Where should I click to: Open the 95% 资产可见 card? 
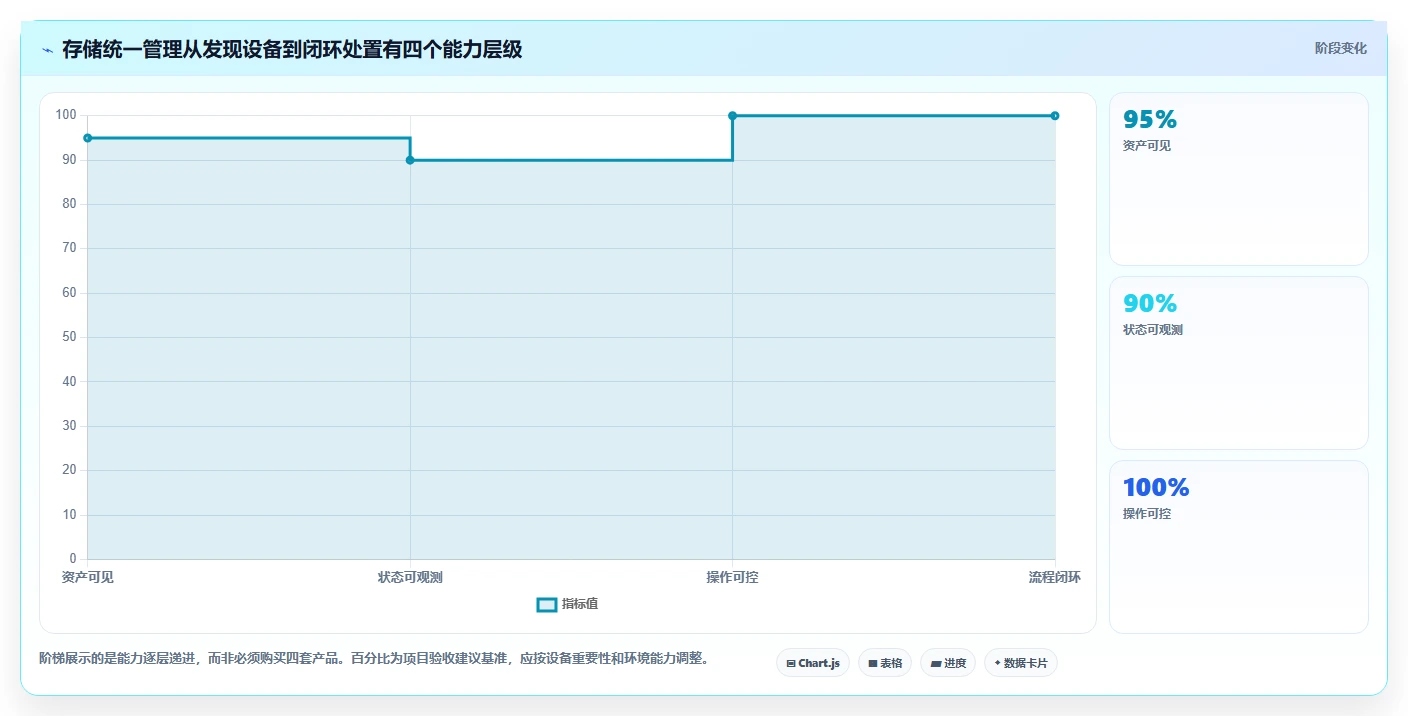pos(1238,179)
